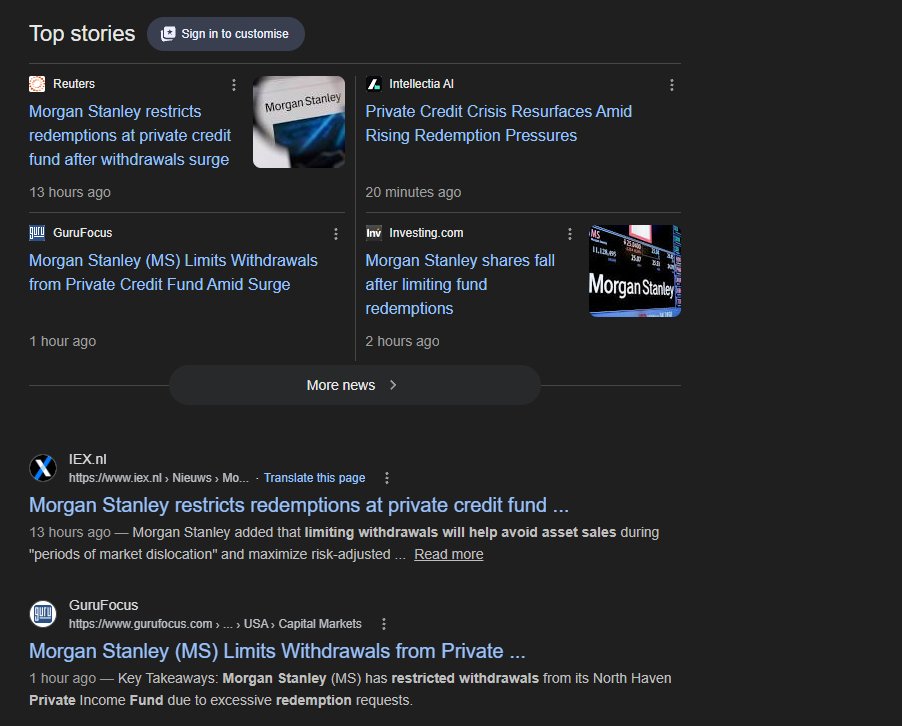Click the Reuters source name

tap(74, 84)
